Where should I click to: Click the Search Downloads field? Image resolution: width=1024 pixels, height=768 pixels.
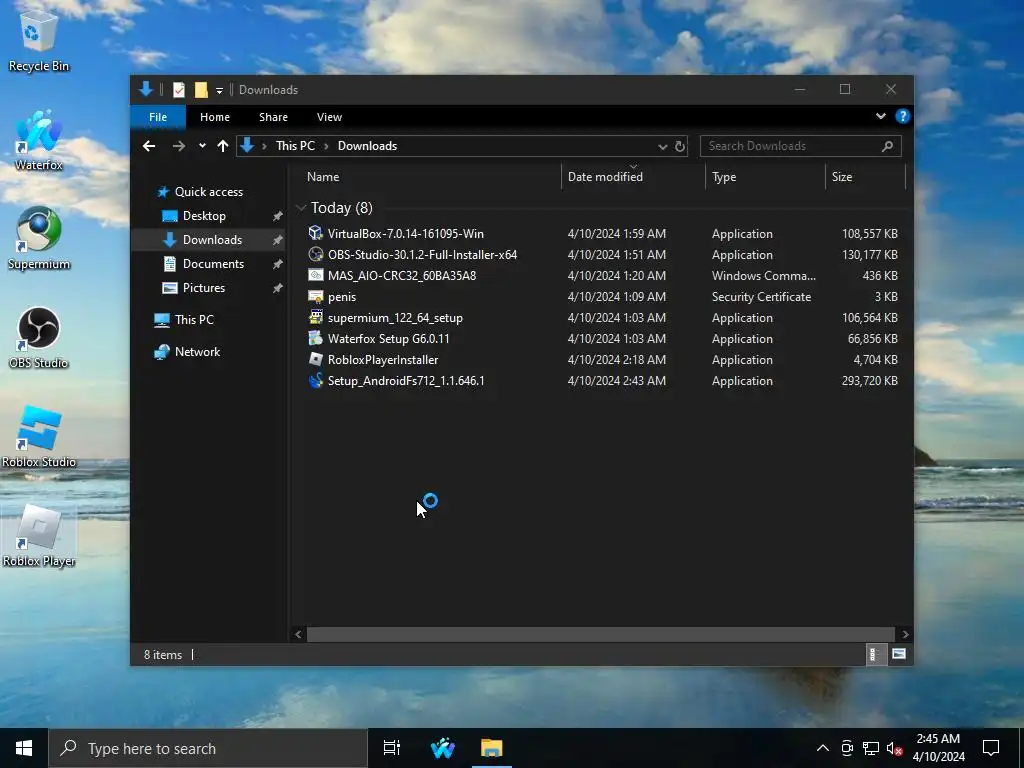[801, 146]
